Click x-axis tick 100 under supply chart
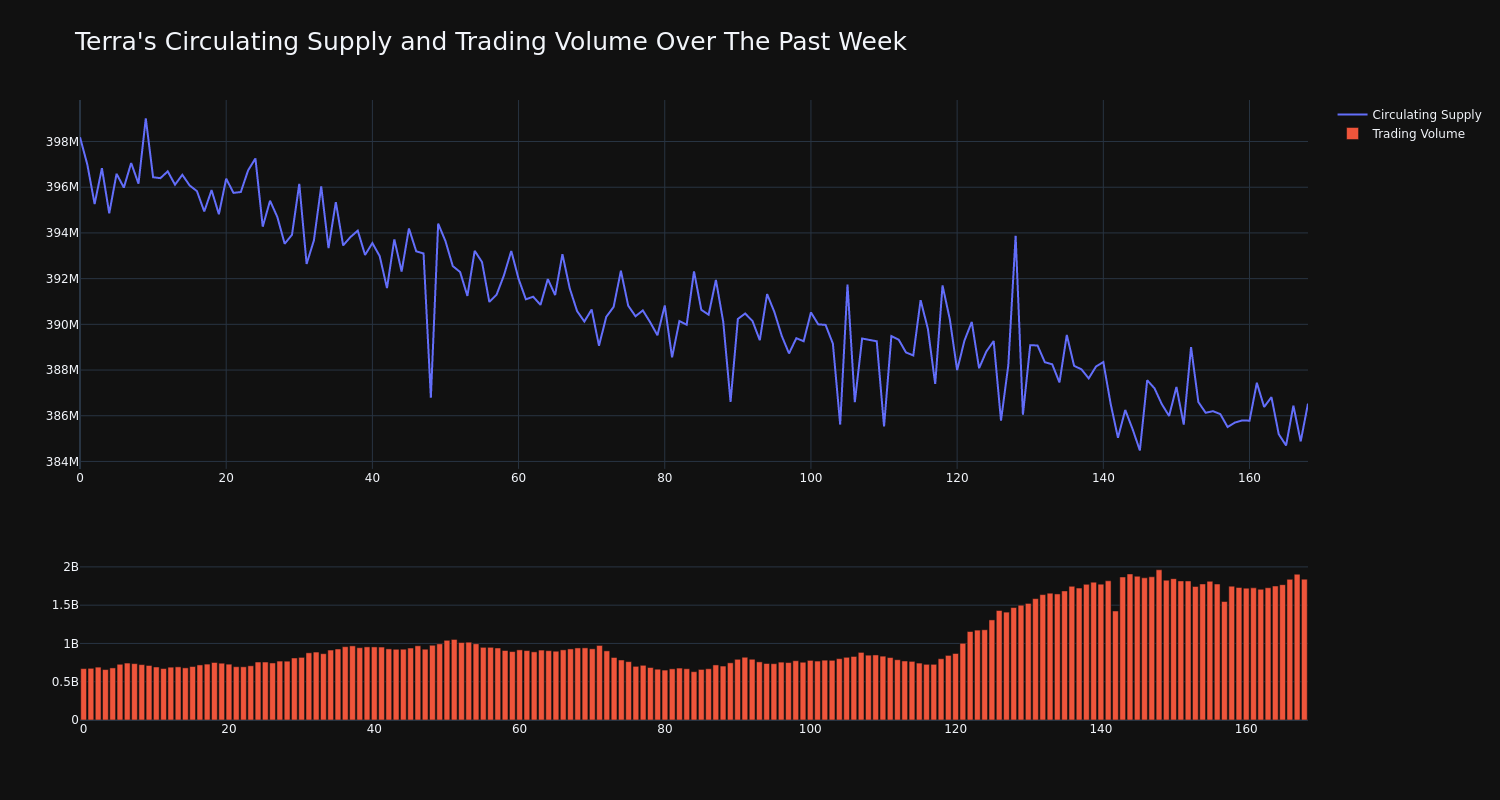Screen dimensions: 1500x800 pyautogui.click(x=810, y=478)
